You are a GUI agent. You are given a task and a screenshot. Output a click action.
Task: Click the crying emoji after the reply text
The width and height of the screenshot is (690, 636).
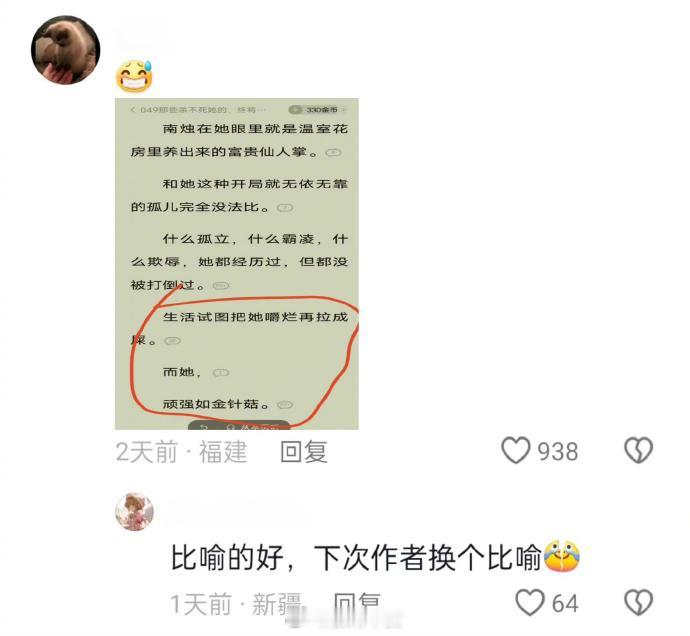pos(562,555)
